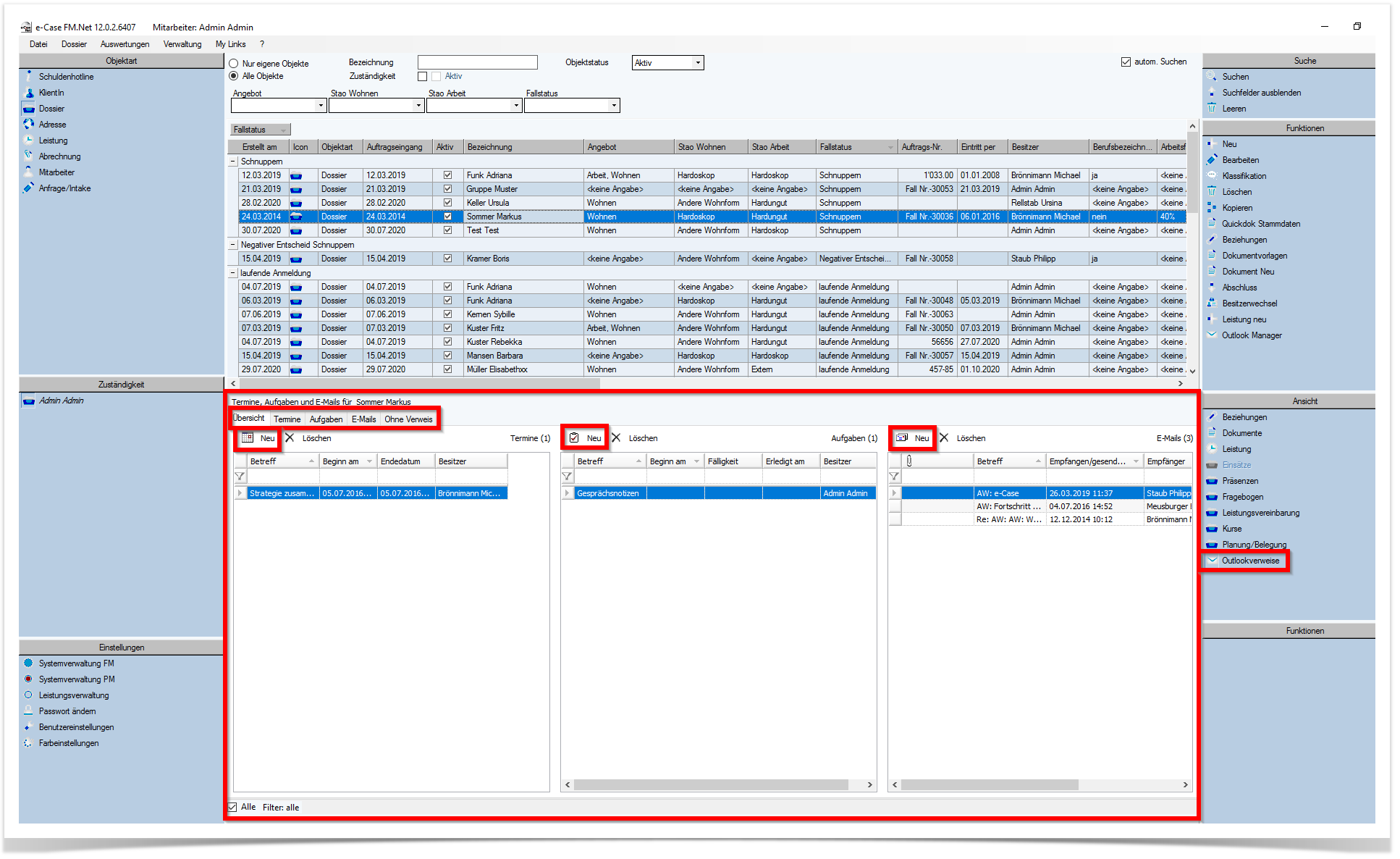
Task: Expand the Strategie zusam... Termin row
Action: [240, 493]
